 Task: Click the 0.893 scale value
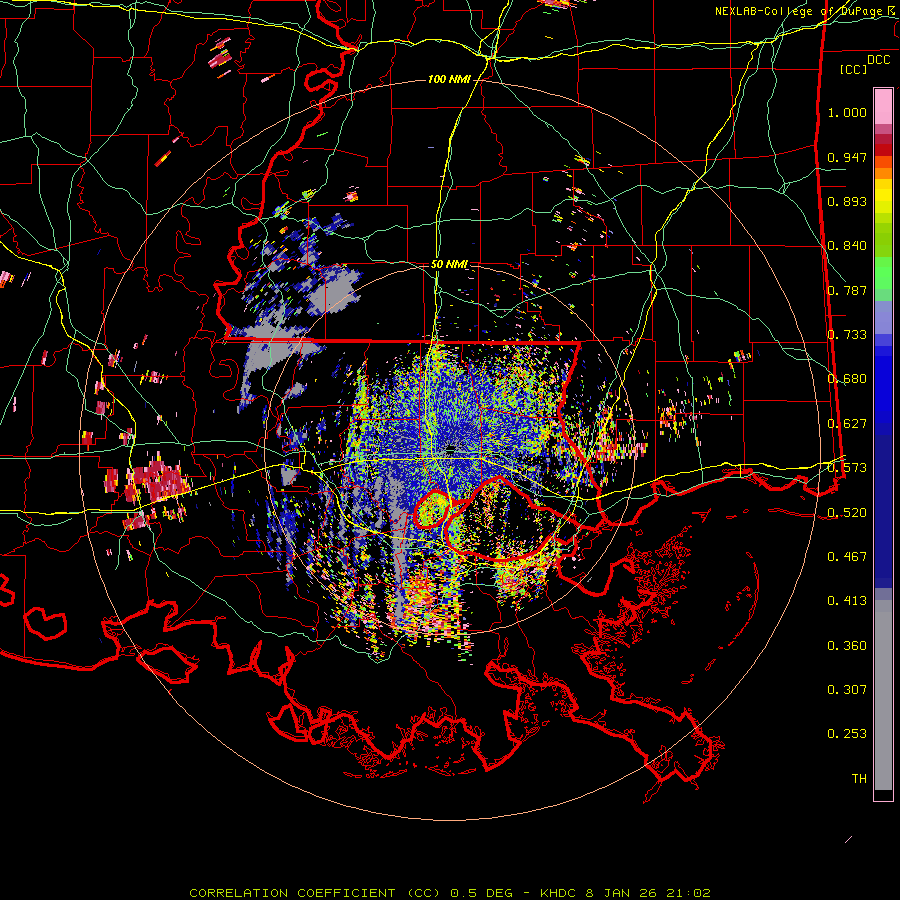click(x=847, y=201)
